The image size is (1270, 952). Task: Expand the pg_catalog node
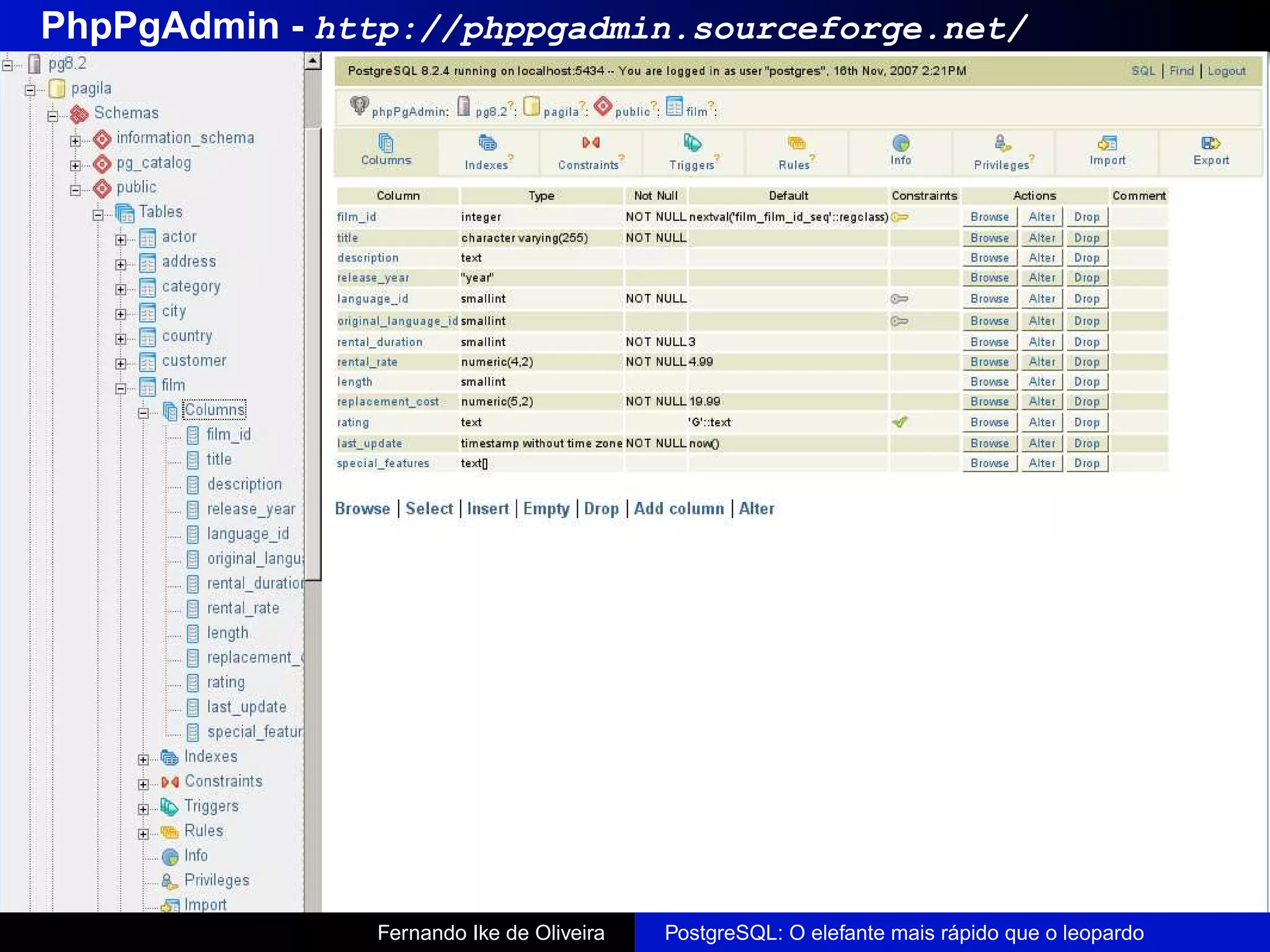[75, 165]
